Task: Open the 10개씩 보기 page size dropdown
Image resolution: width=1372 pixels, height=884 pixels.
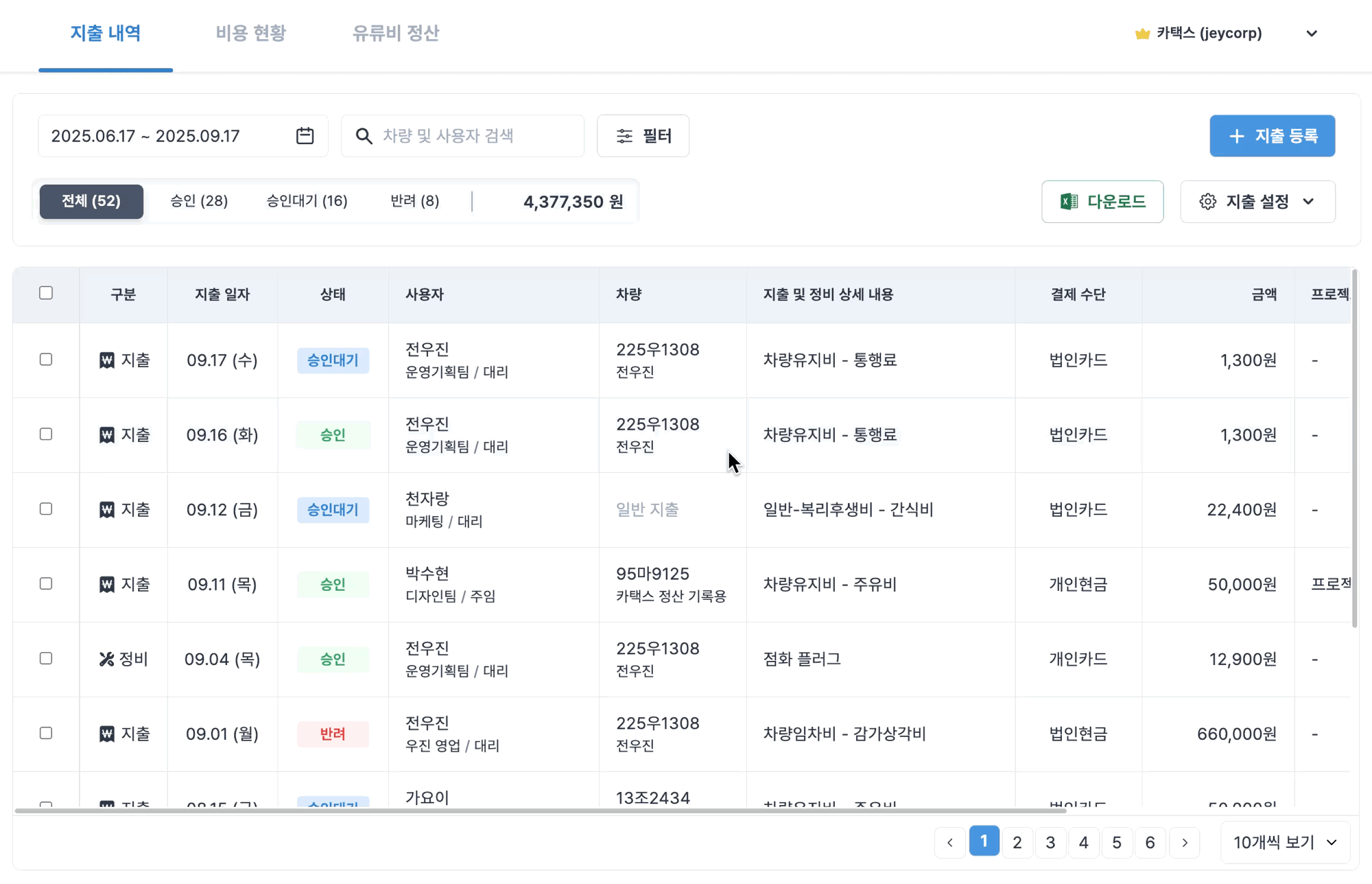Action: [x=1286, y=843]
